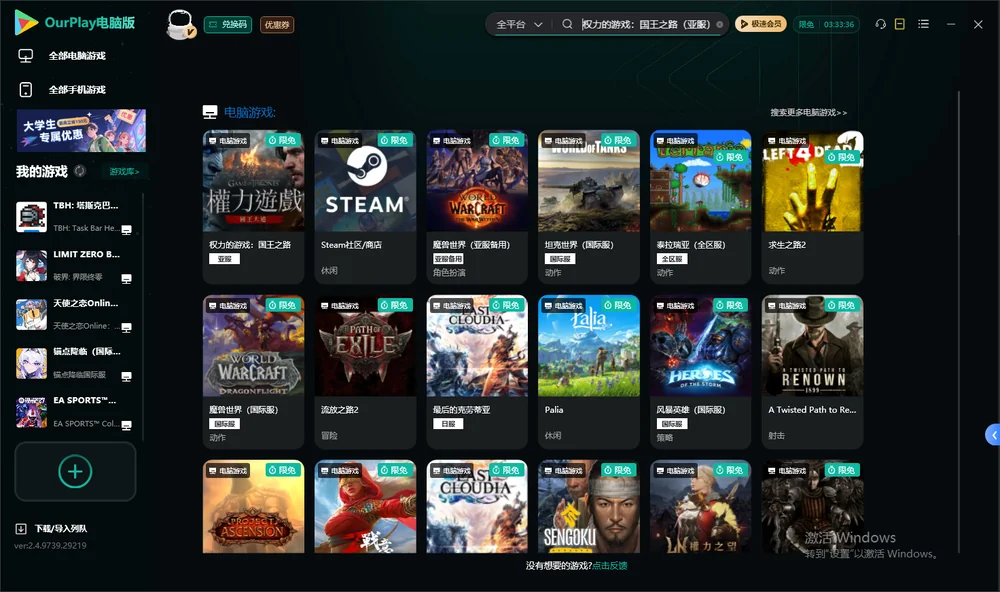Click the 限免 timer badge in header

point(826,24)
